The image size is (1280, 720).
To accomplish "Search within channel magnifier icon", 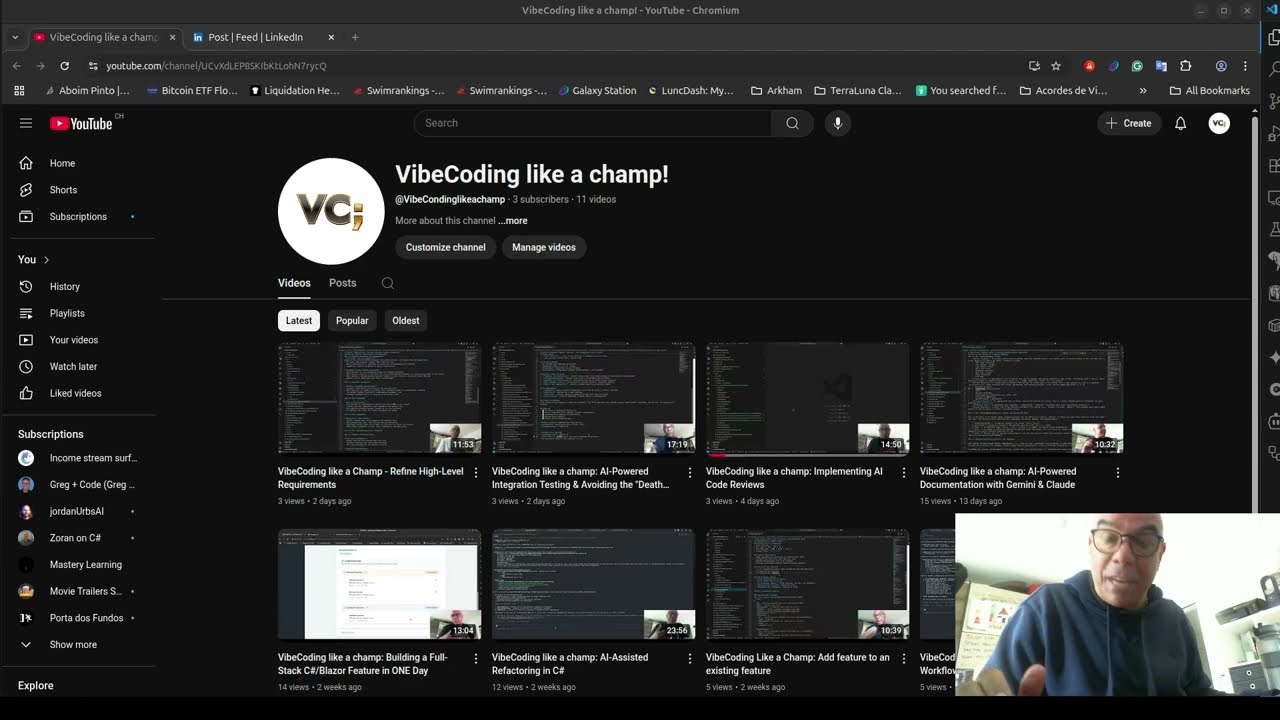I will point(388,283).
